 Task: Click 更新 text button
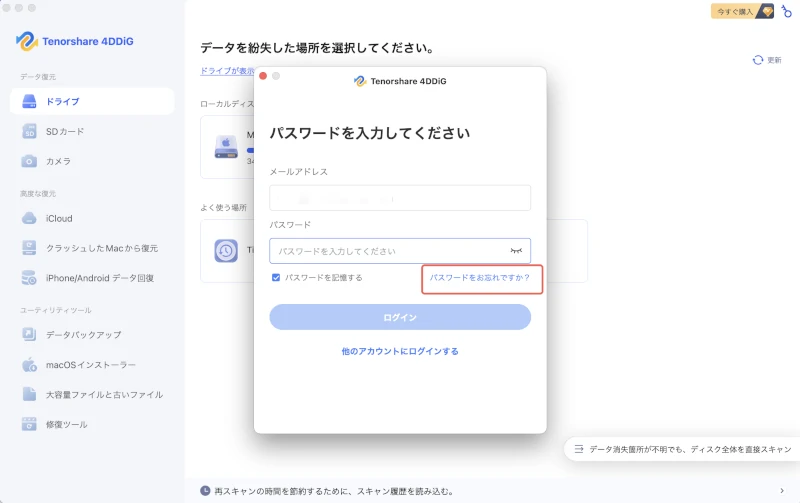pos(774,60)
